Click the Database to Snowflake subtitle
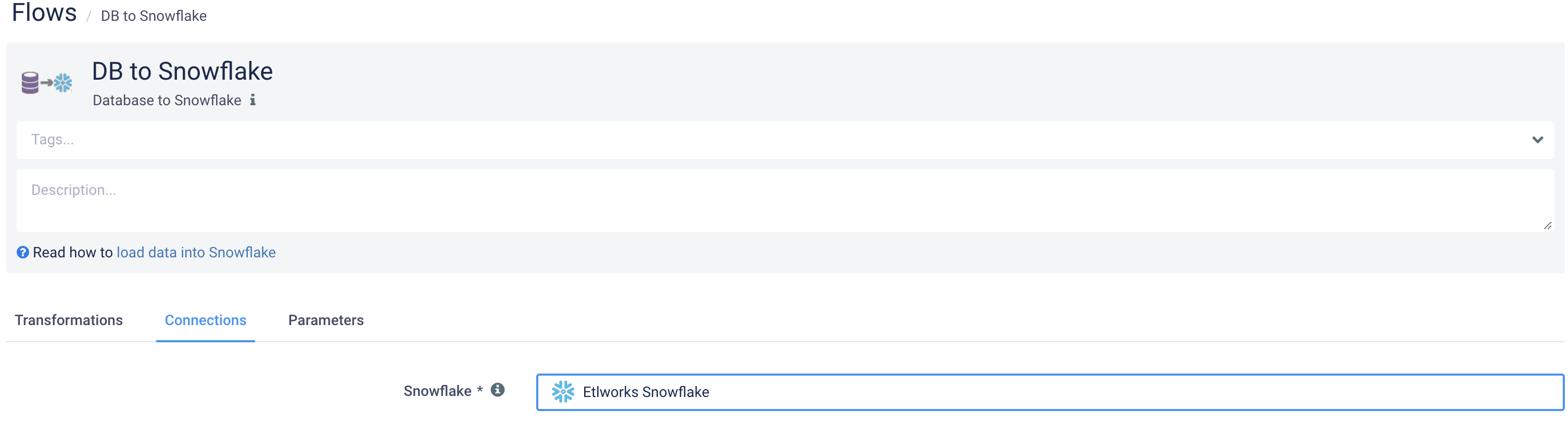The width and height of the screenshot is (1568, 422). tap(167, 101)
